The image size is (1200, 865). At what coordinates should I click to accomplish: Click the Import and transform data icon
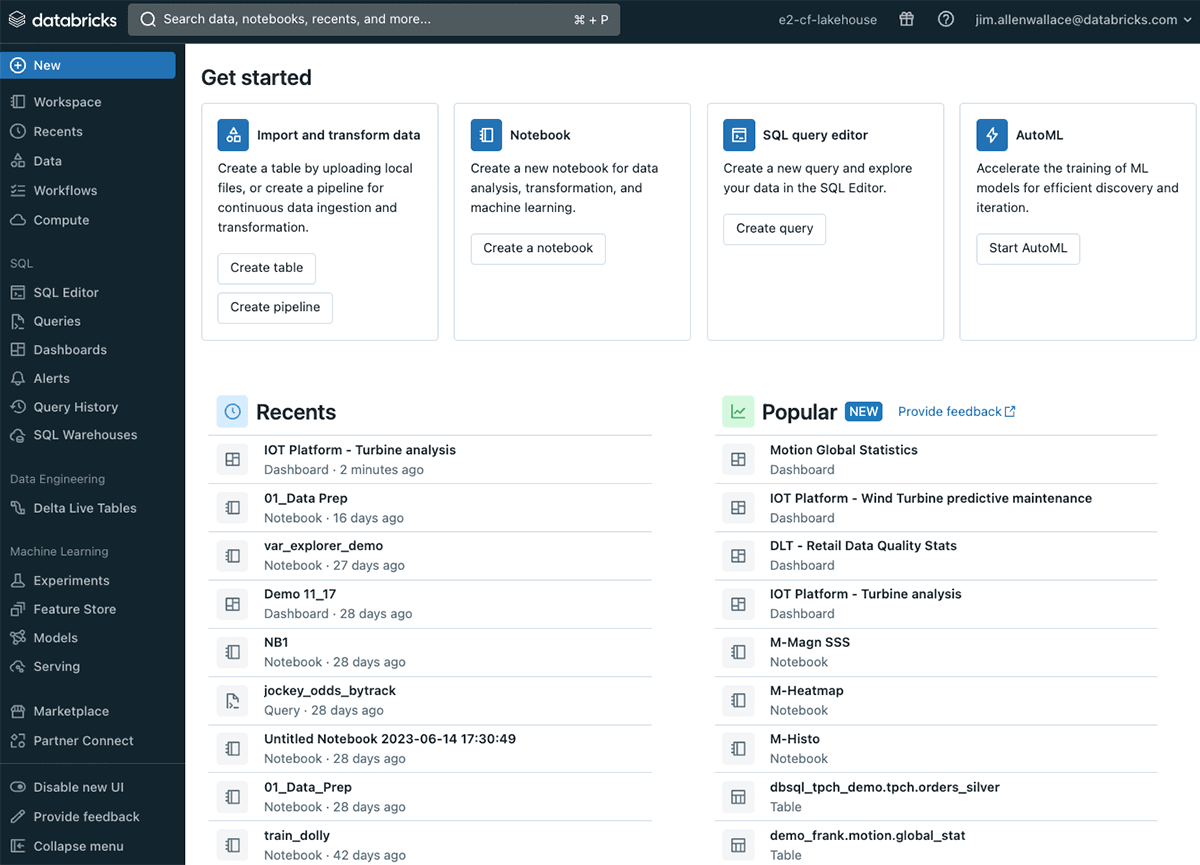[x=232, y=135]
